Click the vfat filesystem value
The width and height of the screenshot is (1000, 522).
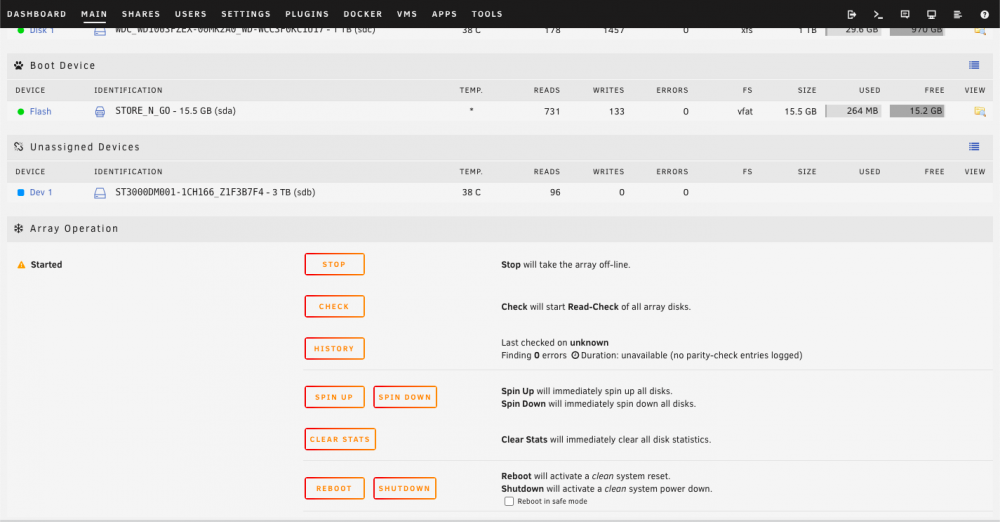pos(745,112)
